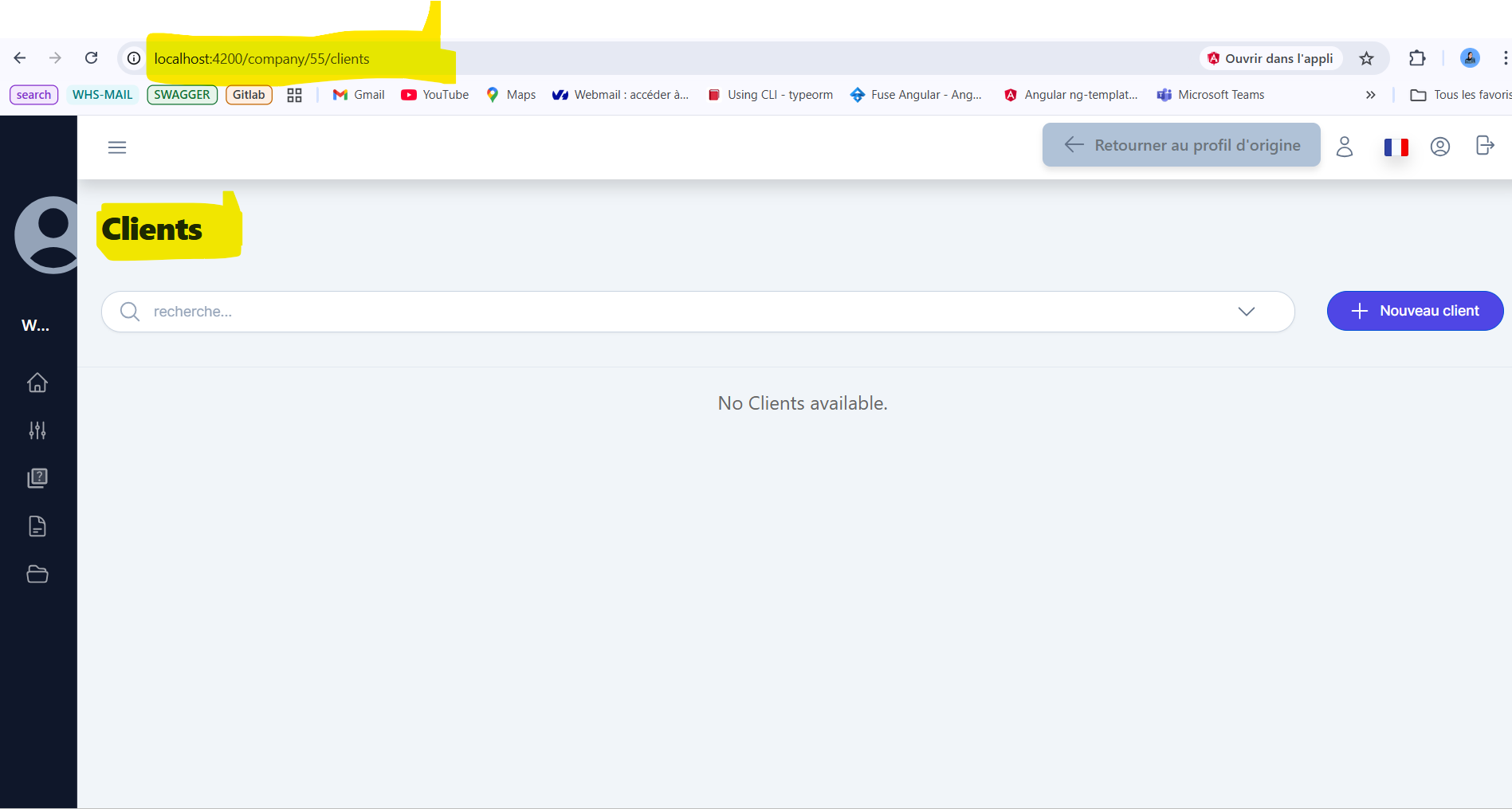Open the circled user account icon

click(1439, 147)
